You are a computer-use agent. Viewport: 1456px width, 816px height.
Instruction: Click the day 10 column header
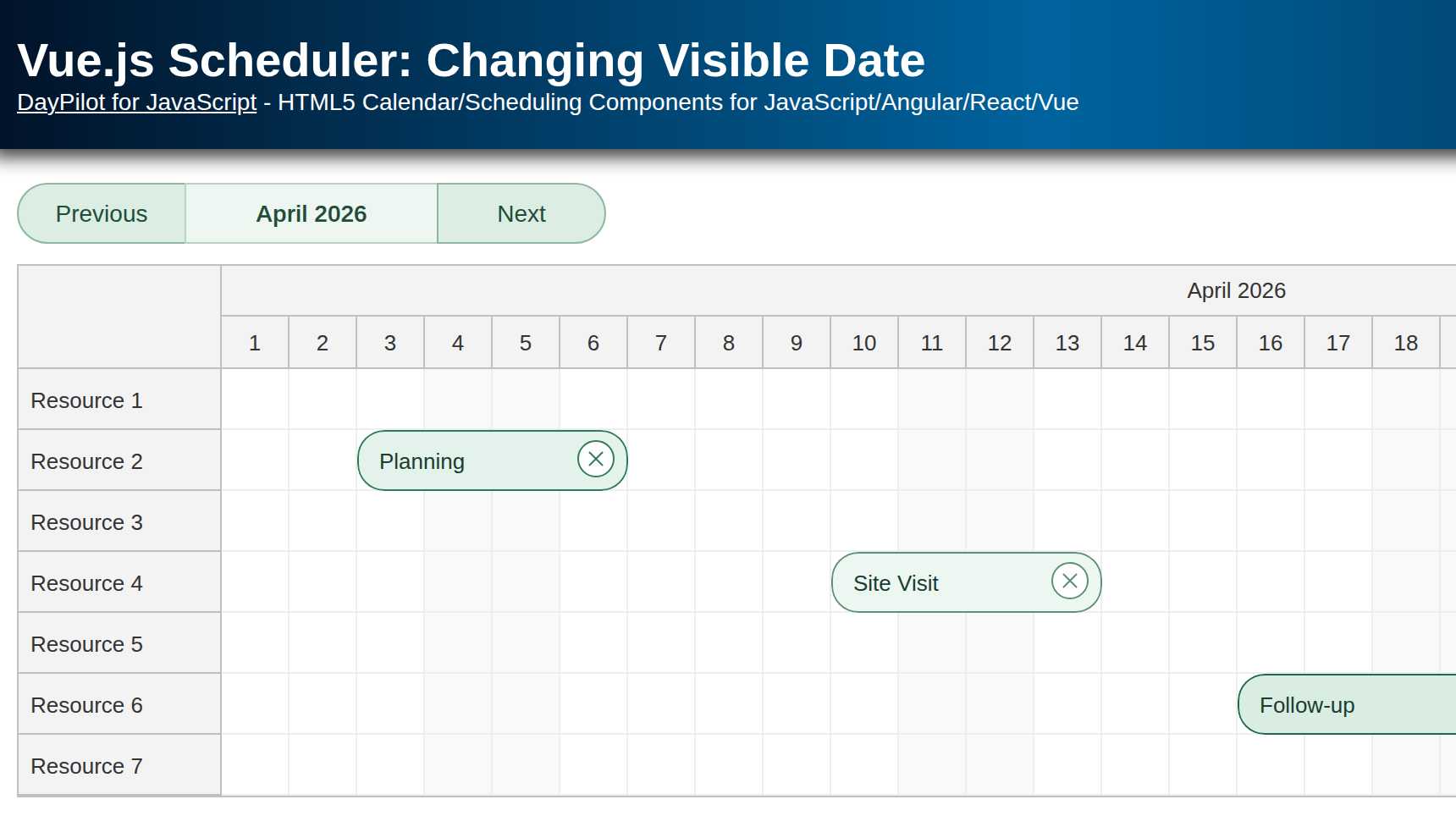point(863,342)
